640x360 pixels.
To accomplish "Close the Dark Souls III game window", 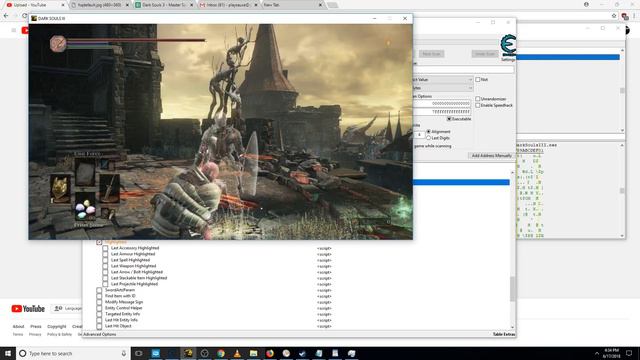I will coord(405,18).
